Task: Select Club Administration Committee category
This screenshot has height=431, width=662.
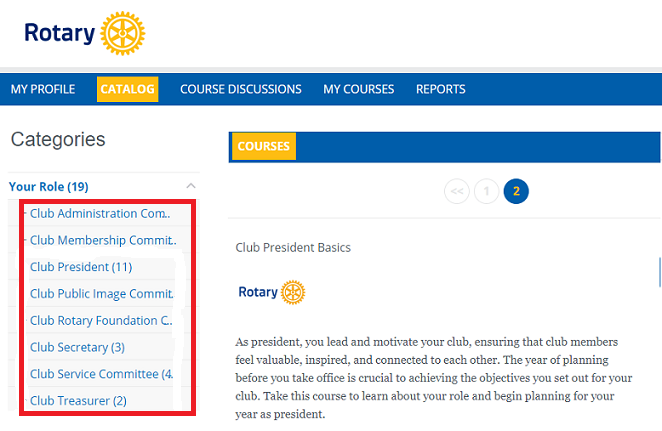Action: pyautogui.click(x=100, y=213)
